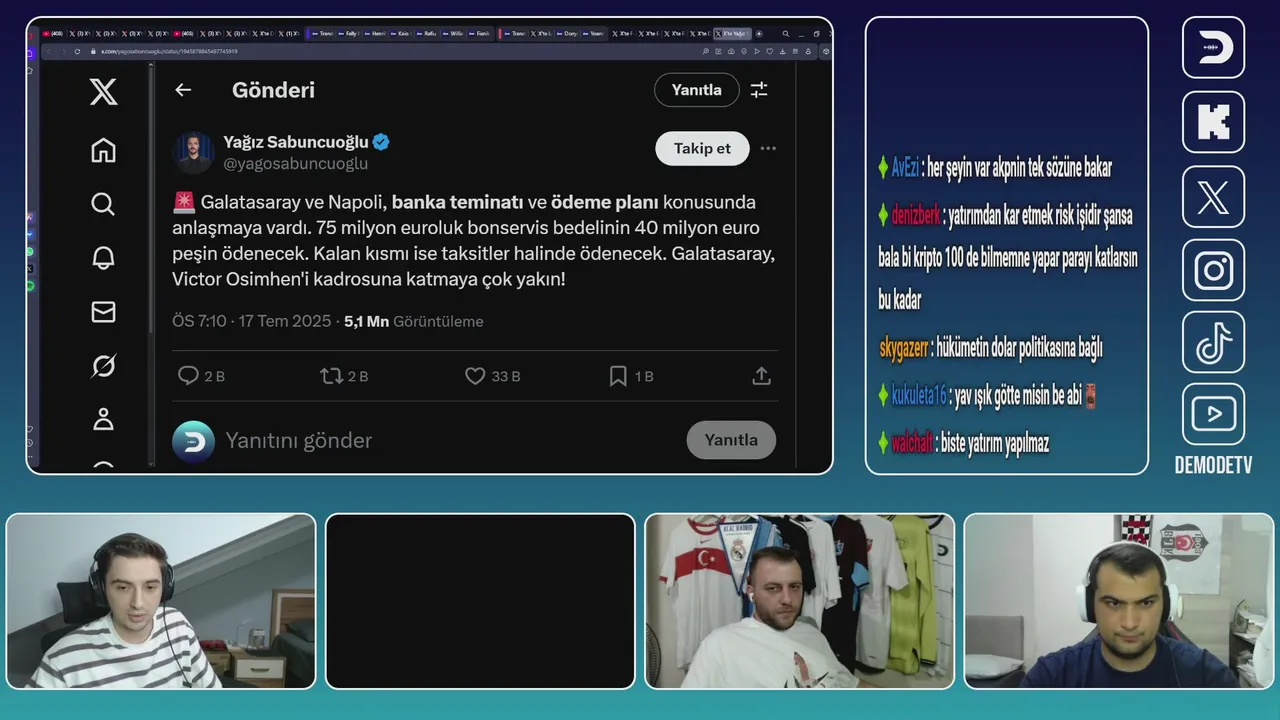This screenshot has height=720, width=1280.
Task: Click chat username kukuleta16
Action: click(x=918, y=395)
